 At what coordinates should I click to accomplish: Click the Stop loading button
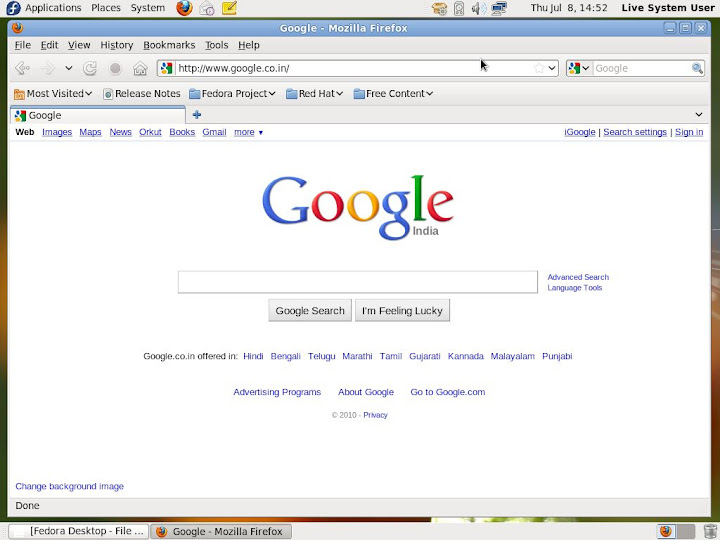coord(115,68)
